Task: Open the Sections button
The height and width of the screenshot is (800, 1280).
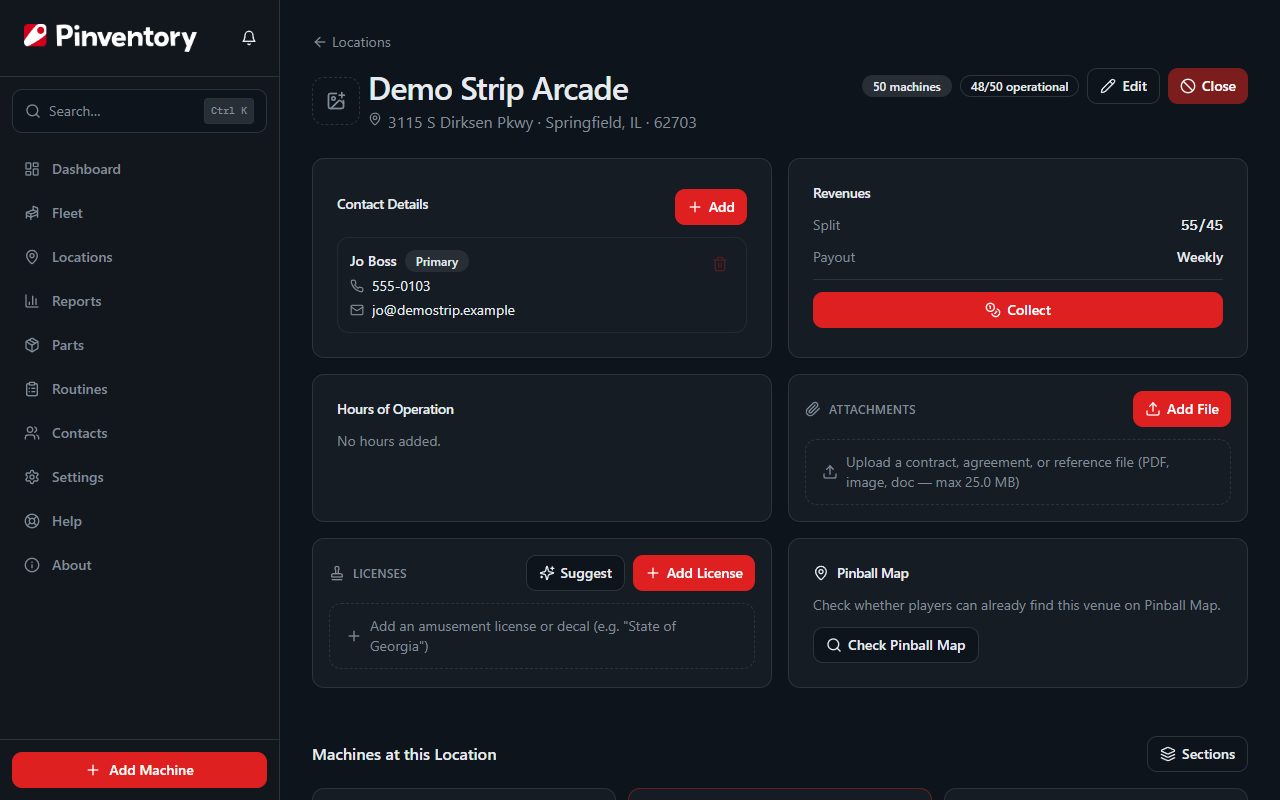Action: 1197,754
